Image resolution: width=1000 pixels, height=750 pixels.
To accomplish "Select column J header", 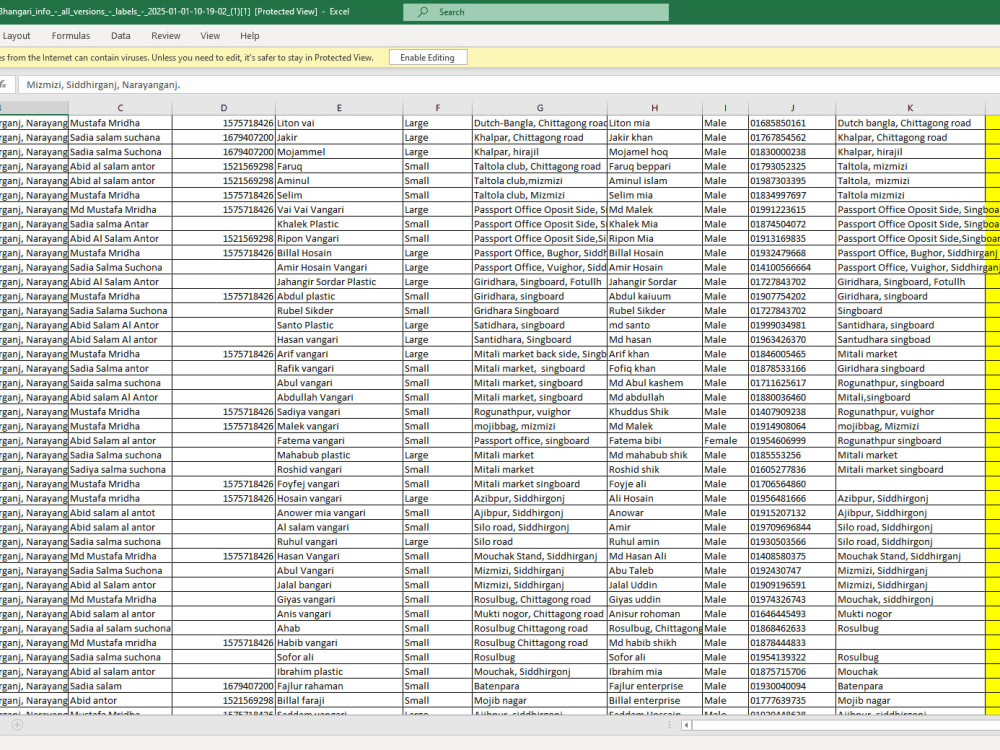I will pyautogui.click(x=792, y=108).
